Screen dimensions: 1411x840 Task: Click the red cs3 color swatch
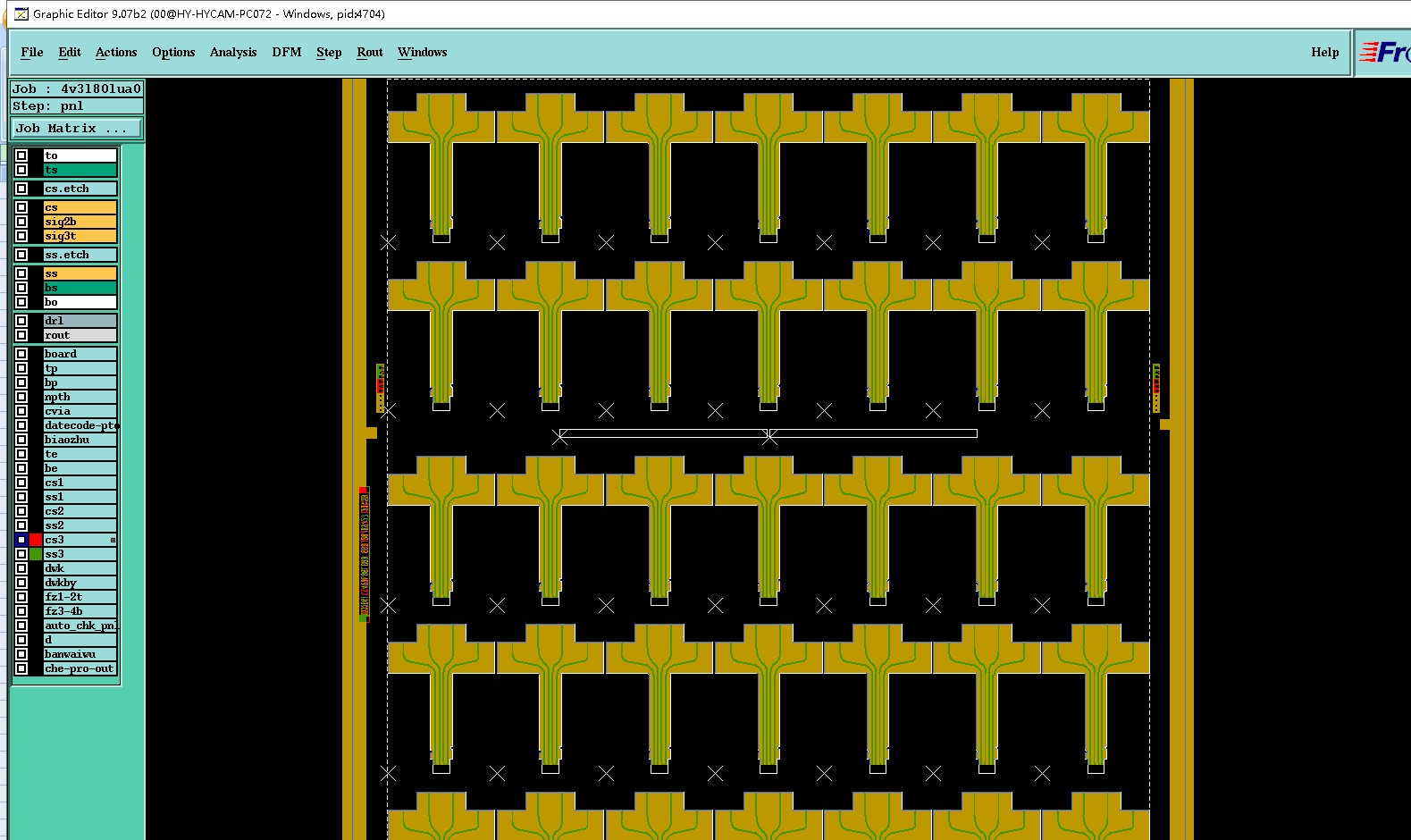click(x=36, y=540)
